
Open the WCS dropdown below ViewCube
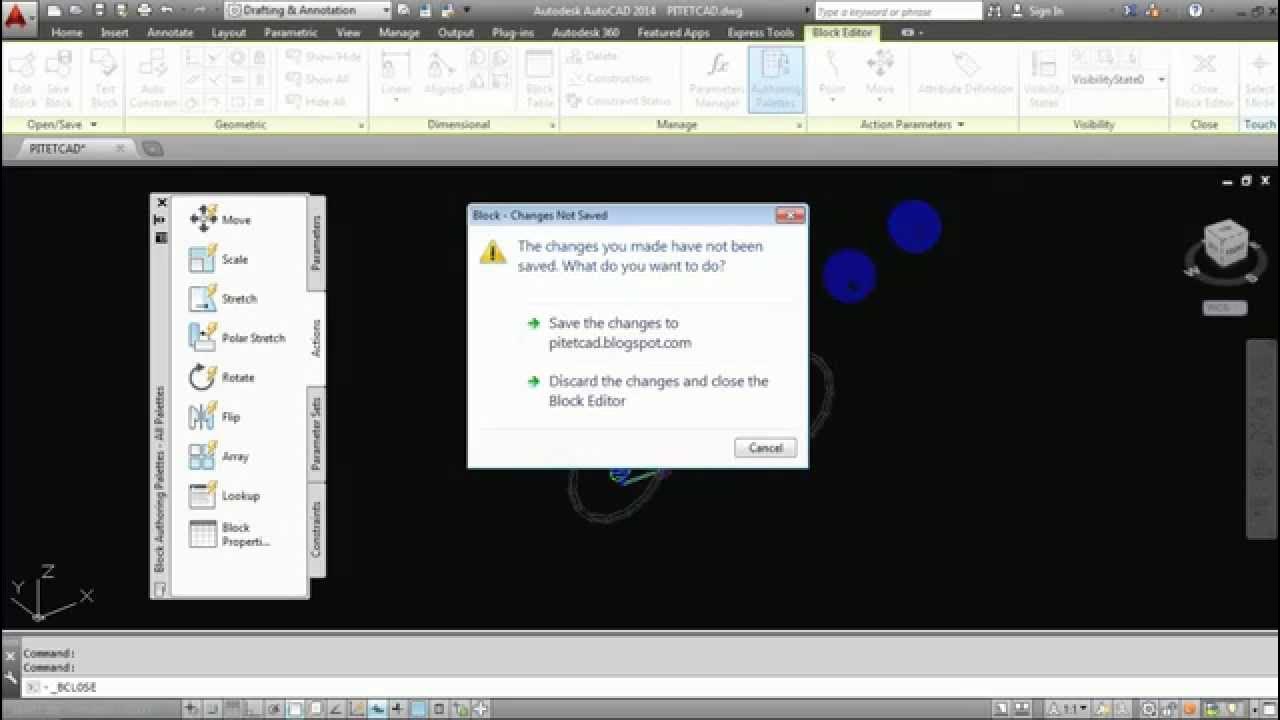tap(1225, 308)
